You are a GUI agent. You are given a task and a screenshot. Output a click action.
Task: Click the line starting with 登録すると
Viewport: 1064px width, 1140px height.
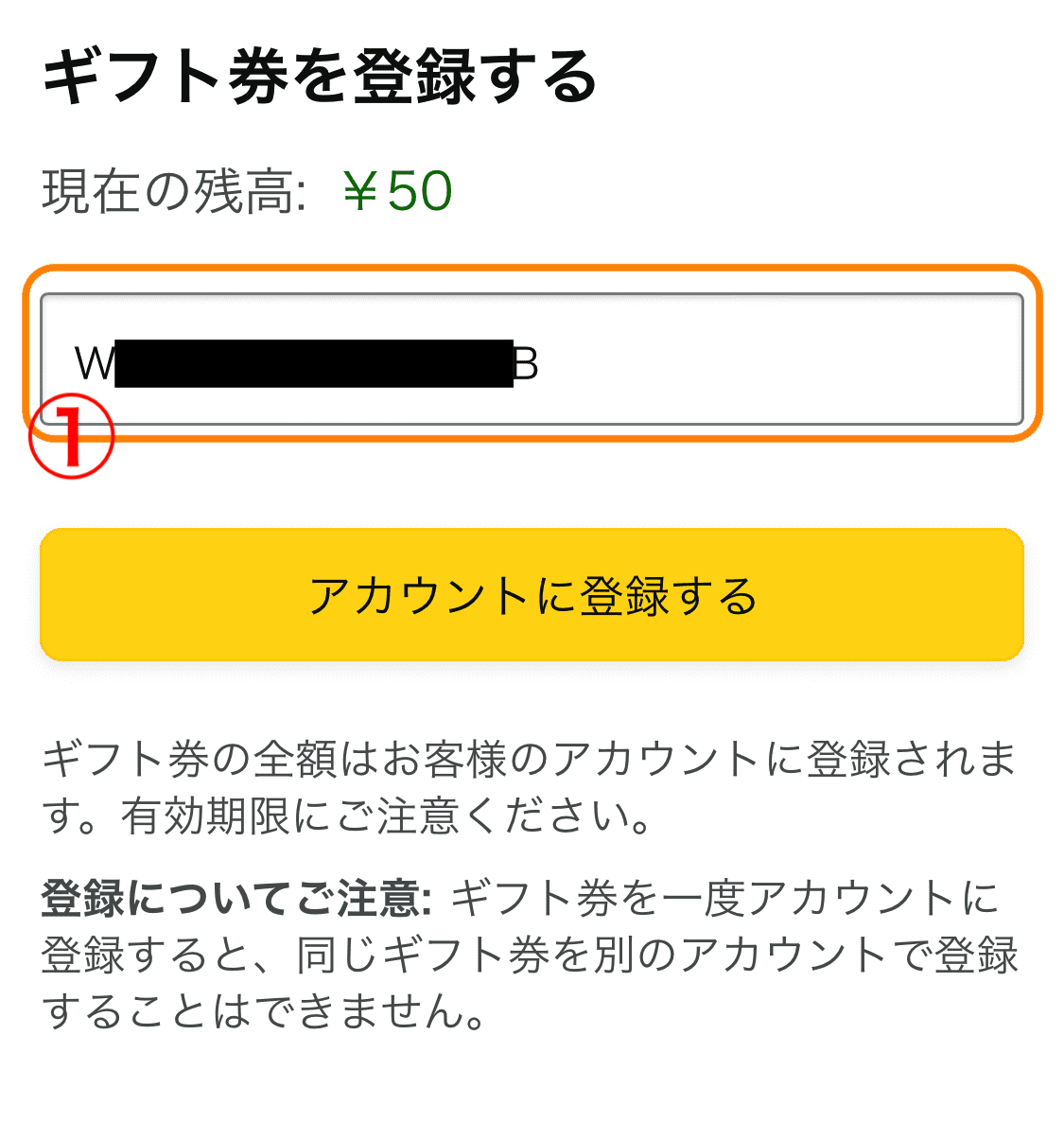click(530, 955)
